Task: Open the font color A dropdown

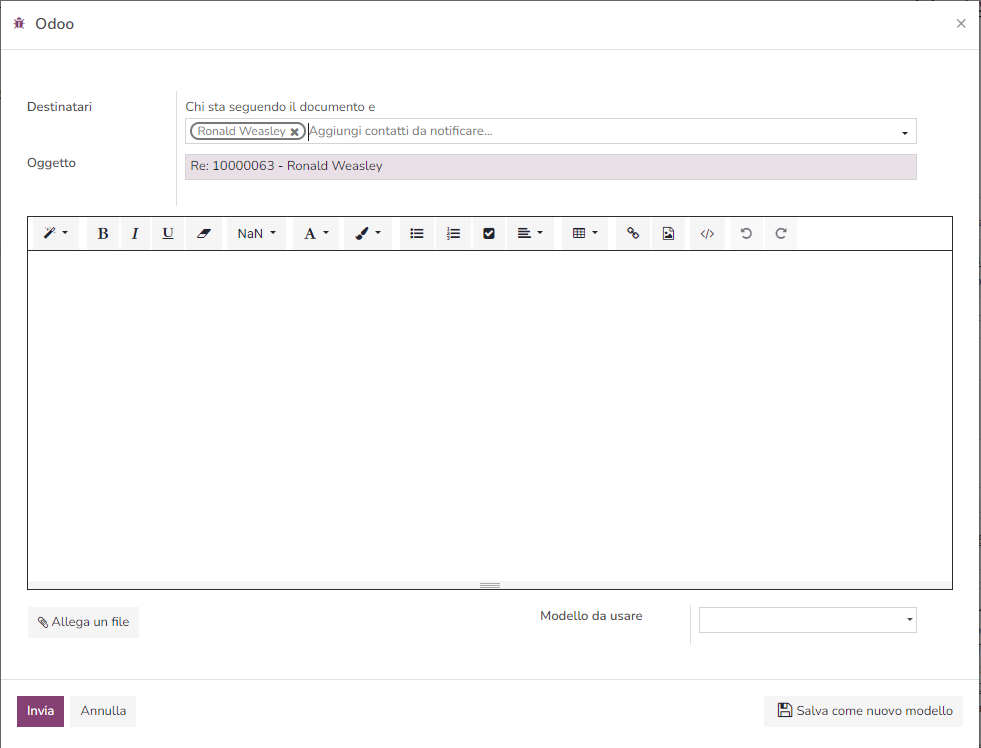Action: 315,233
